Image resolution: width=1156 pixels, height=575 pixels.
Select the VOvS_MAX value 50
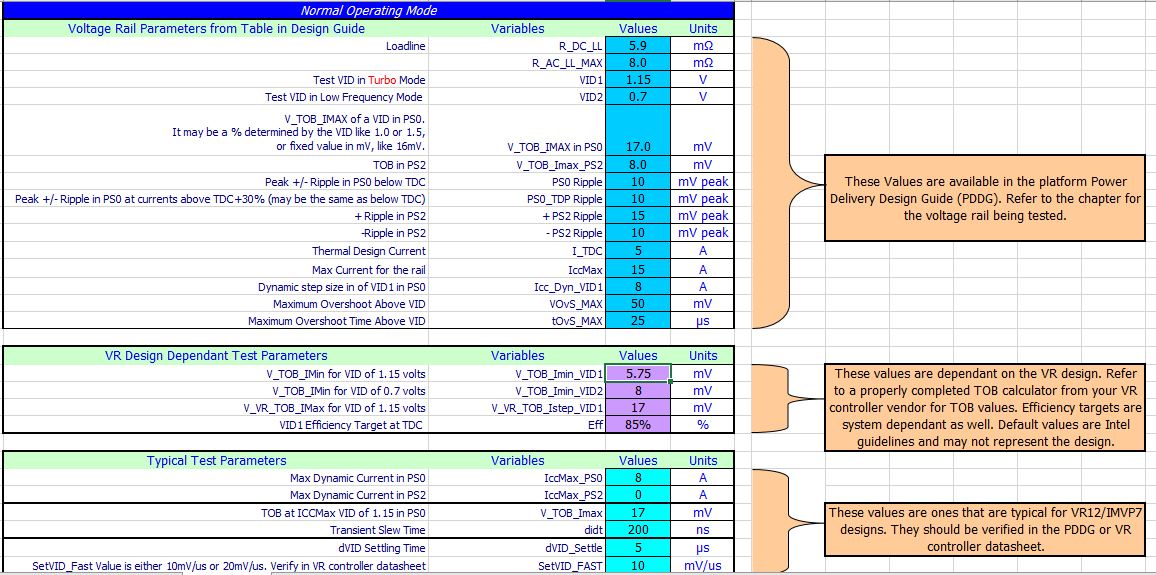[637, 304]
